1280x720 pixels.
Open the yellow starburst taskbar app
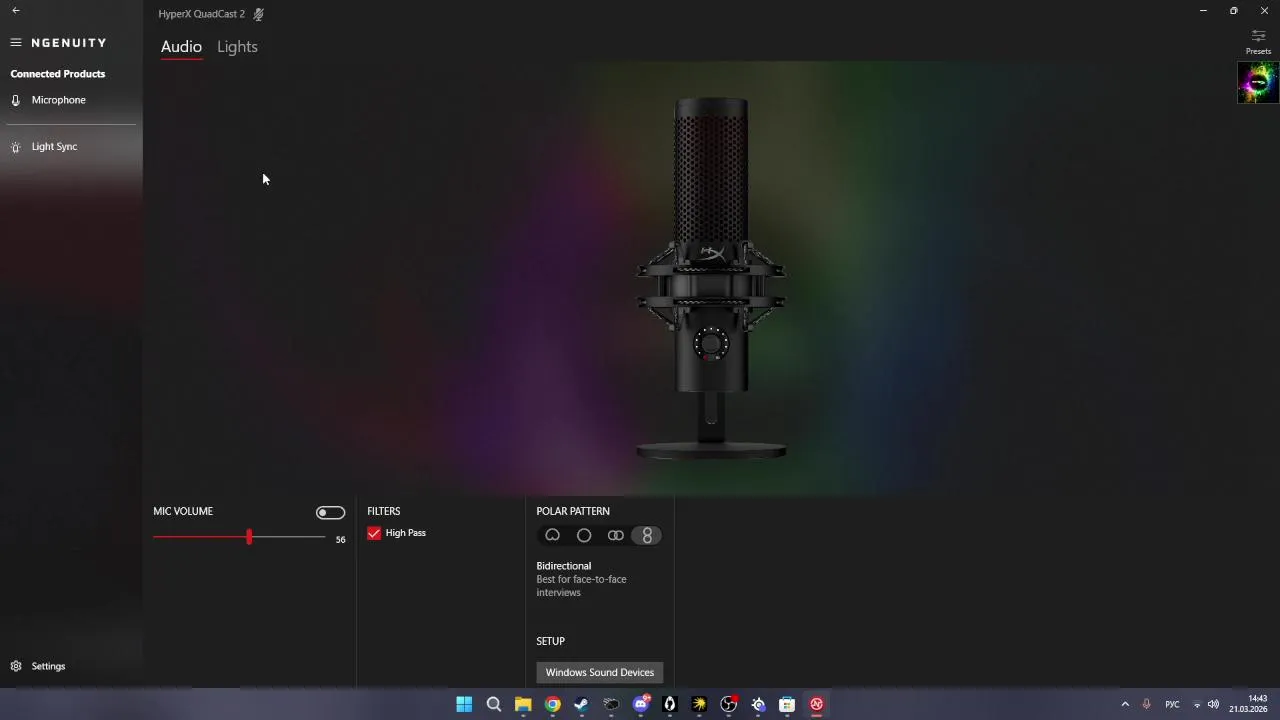[699, 704]
